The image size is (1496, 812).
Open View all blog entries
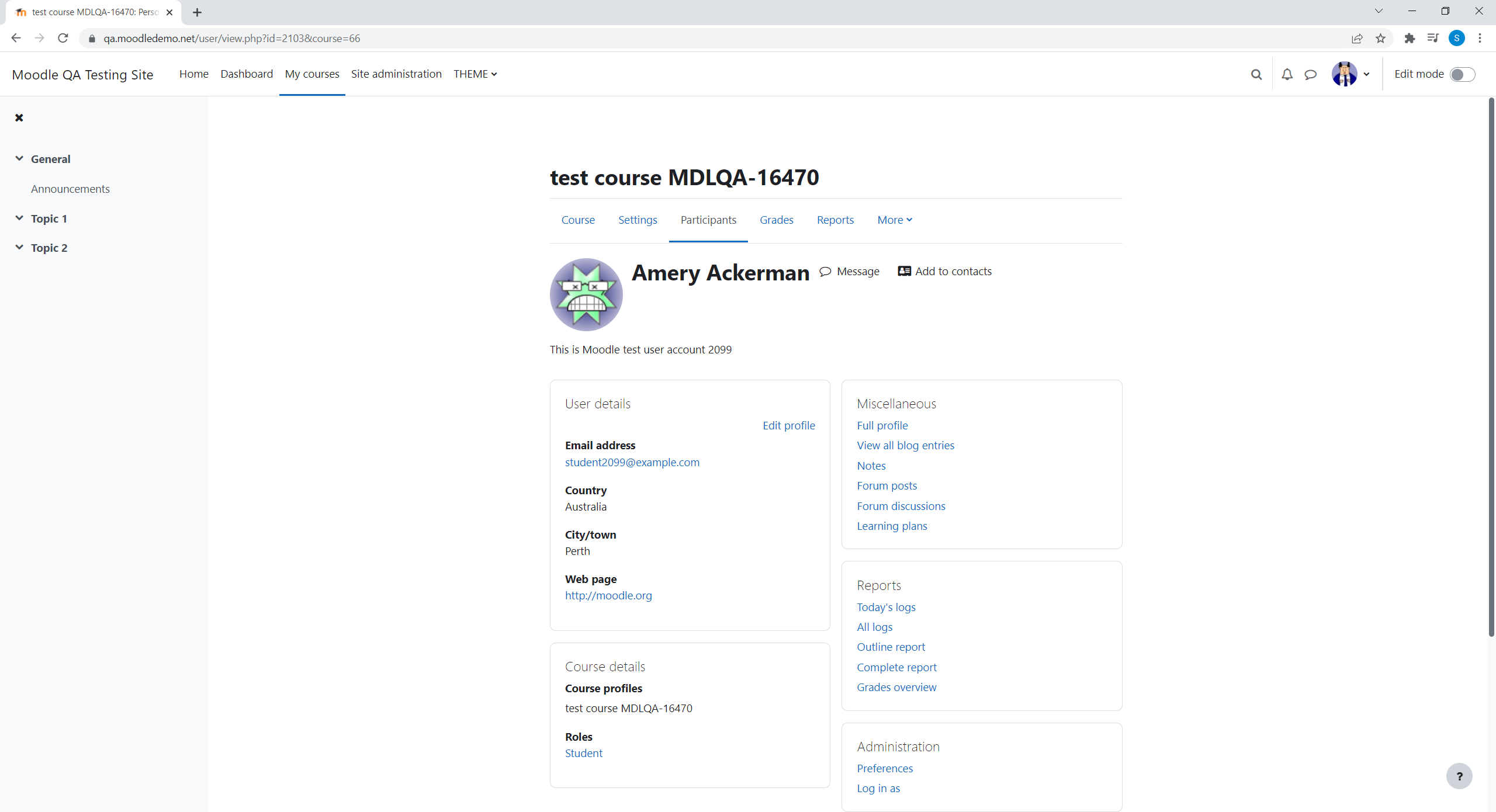[x=905, y=445]
